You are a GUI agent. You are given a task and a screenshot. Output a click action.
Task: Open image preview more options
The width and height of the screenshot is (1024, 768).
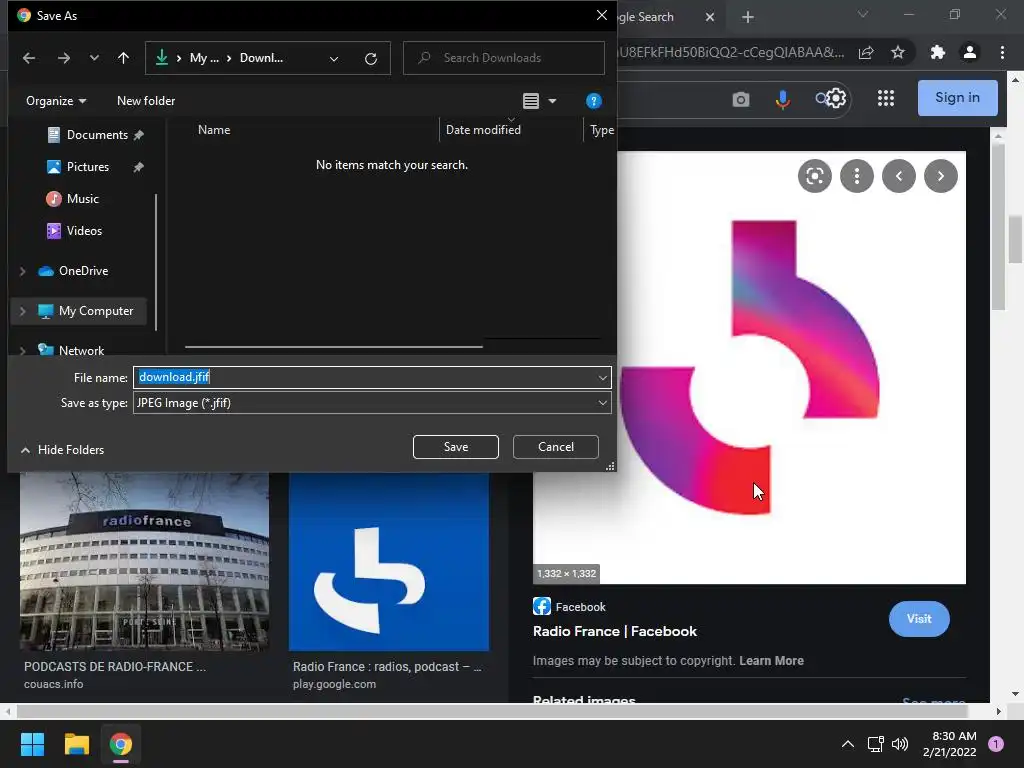[x=856, y=176]
